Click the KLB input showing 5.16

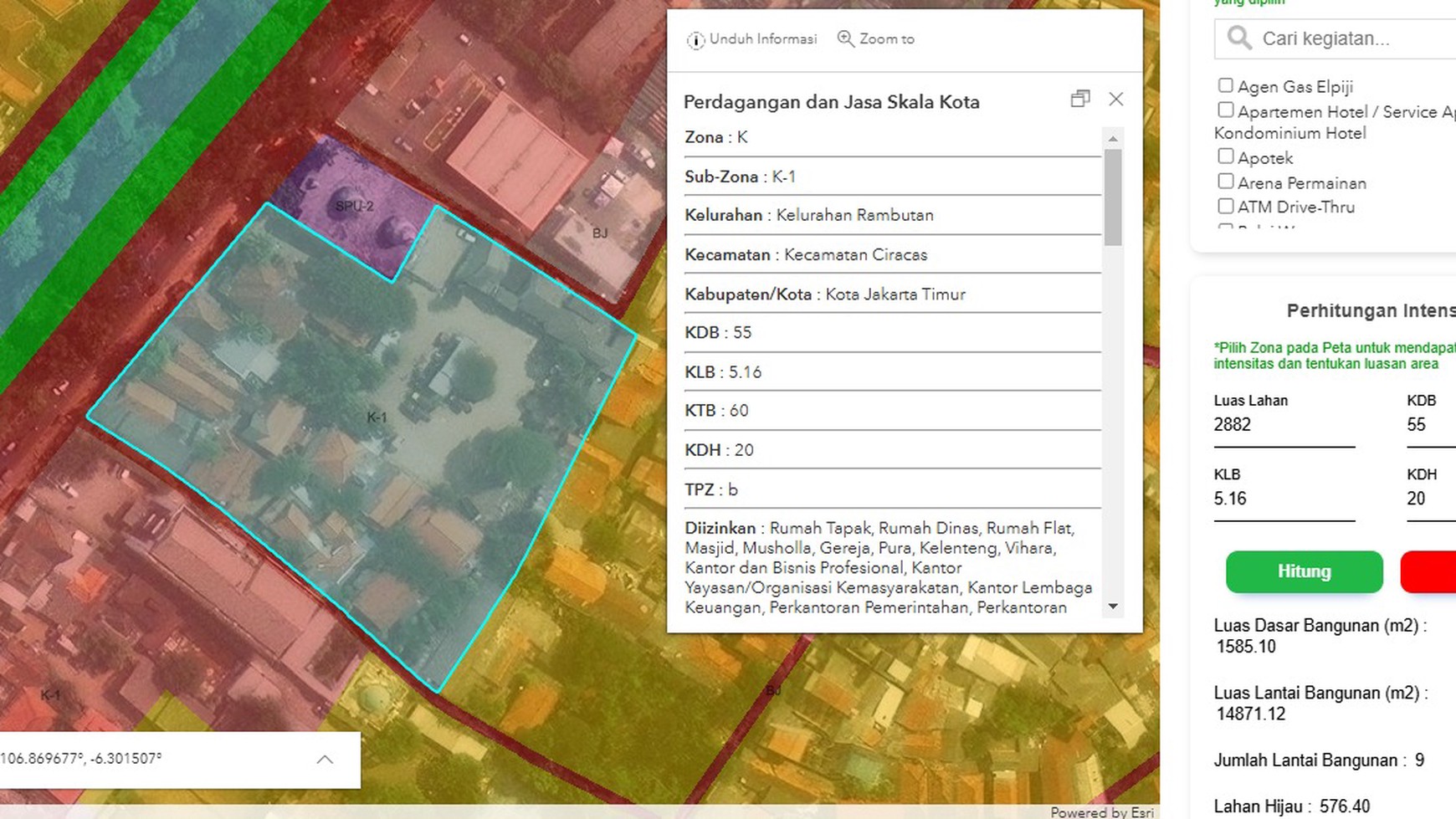tap(1284, 499)
